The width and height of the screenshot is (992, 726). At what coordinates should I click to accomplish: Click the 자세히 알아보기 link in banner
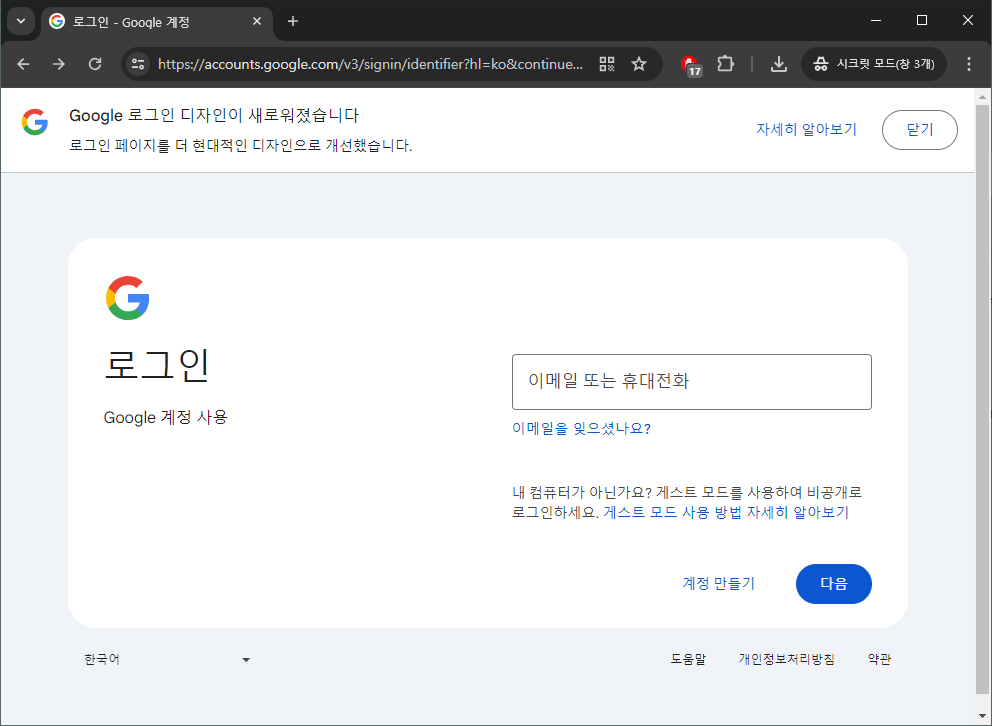point(806,130)
